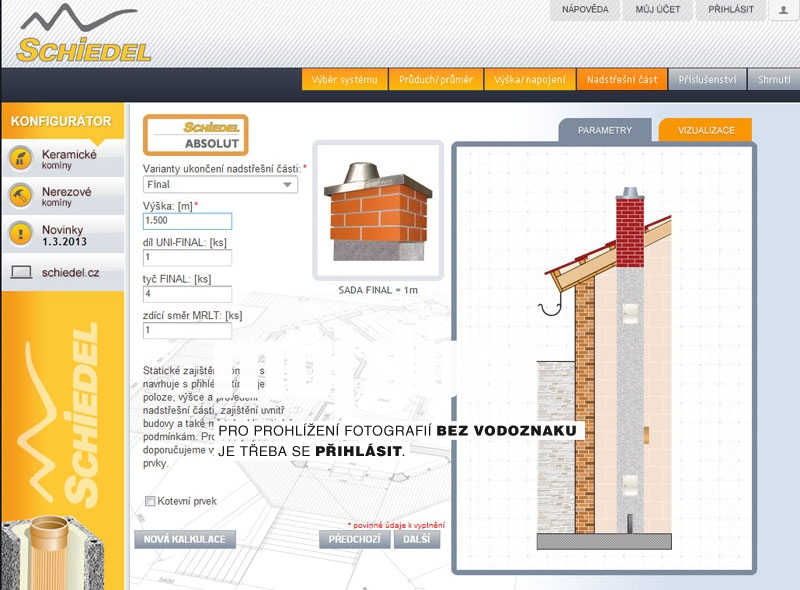Click the Schiedel Absolut system badge
Image resolution: width=800 pixels, height=590 pixels.
coord(195,135)
